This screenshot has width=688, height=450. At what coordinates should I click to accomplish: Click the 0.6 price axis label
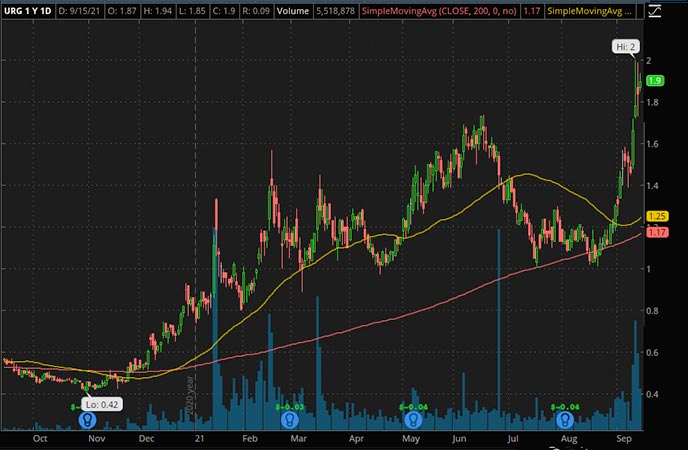coord(652,352)
